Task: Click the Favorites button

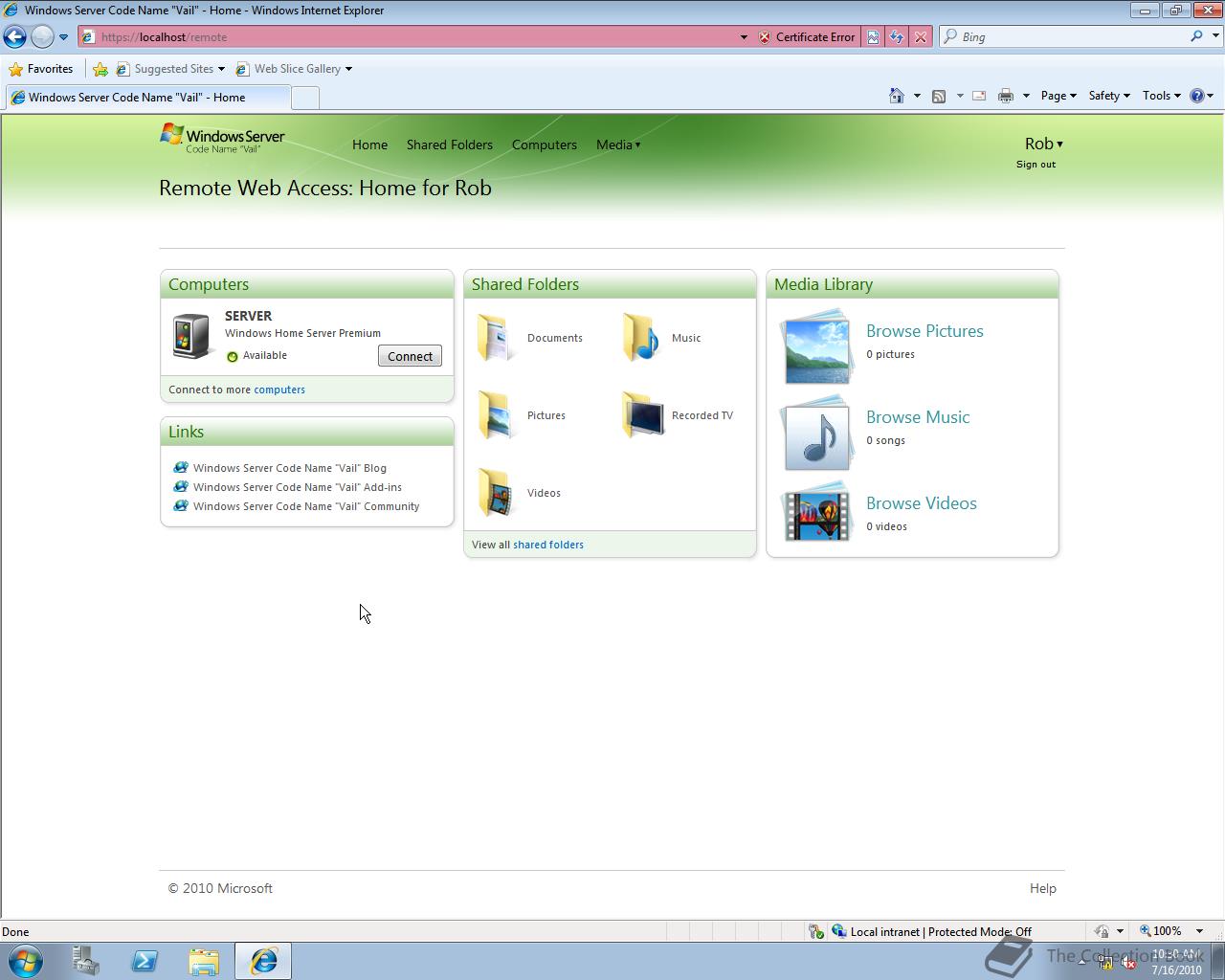Action: pyautogui.click(x=40, y=69)
